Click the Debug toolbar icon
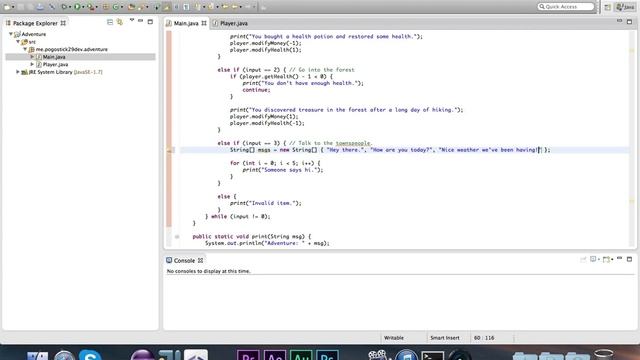 64,7
